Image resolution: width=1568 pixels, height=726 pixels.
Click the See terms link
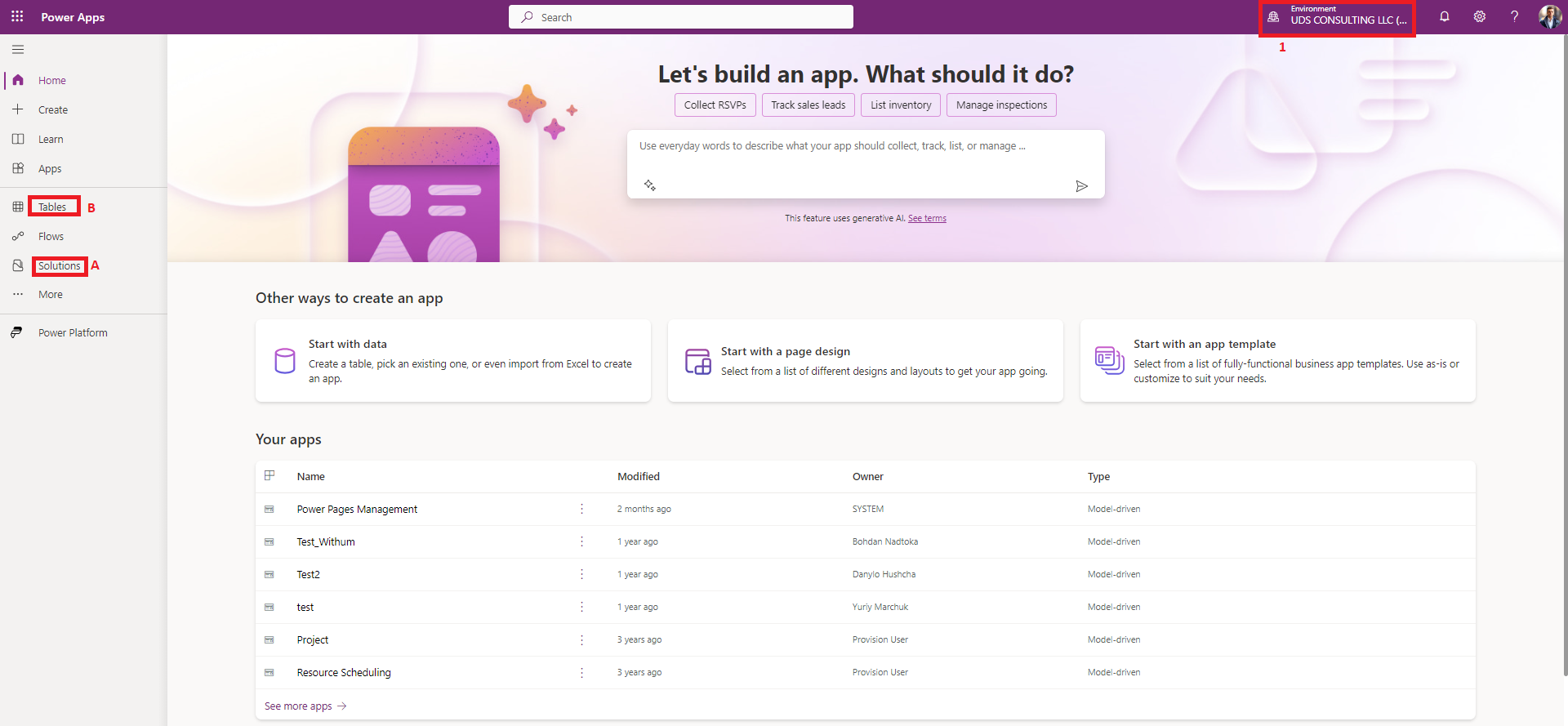pos(927,218)
